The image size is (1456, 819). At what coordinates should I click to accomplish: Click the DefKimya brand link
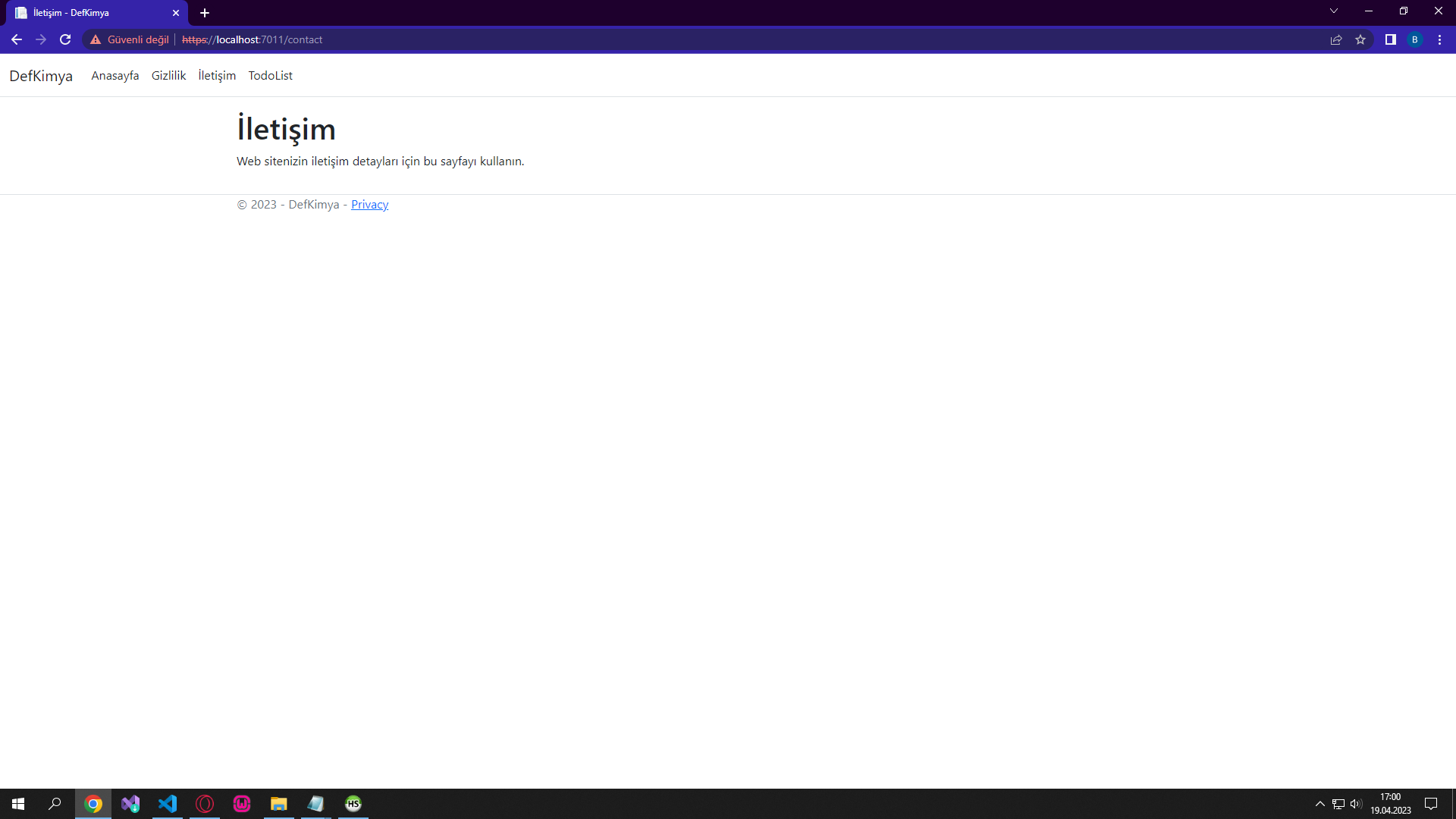(x=41, y=76)
